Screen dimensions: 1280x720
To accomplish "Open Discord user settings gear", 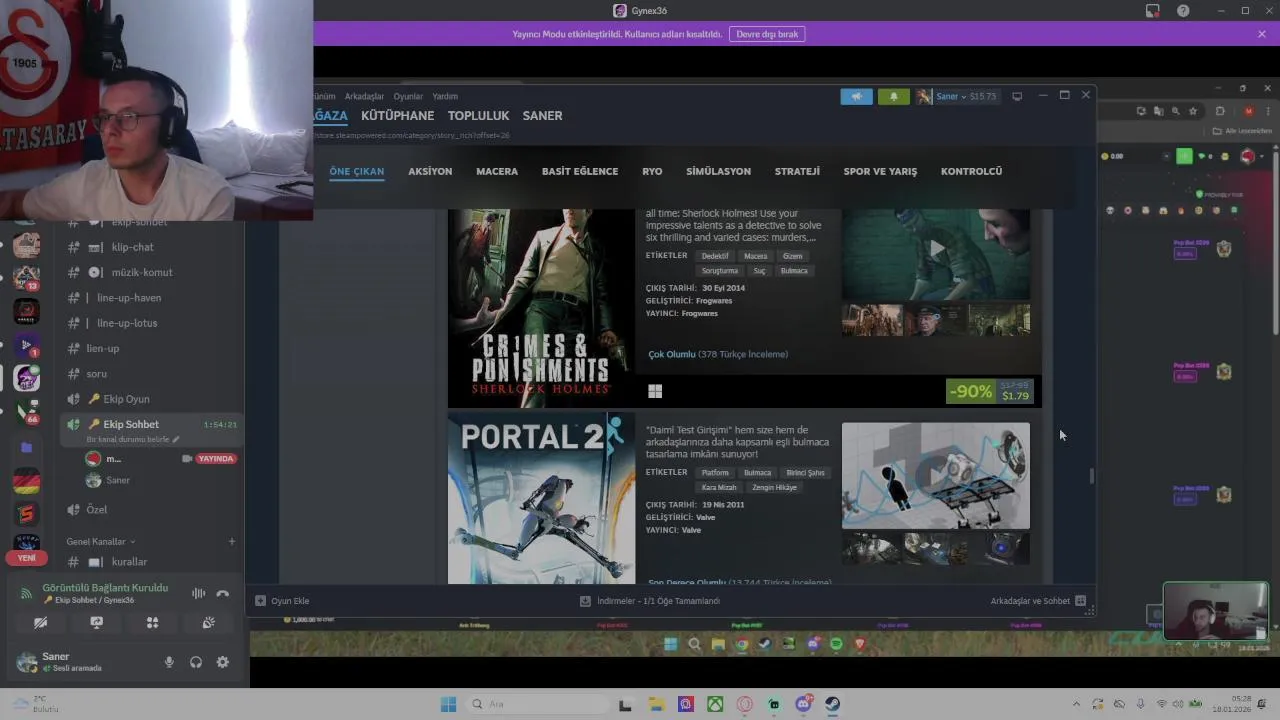I will [x=222, y=662].
